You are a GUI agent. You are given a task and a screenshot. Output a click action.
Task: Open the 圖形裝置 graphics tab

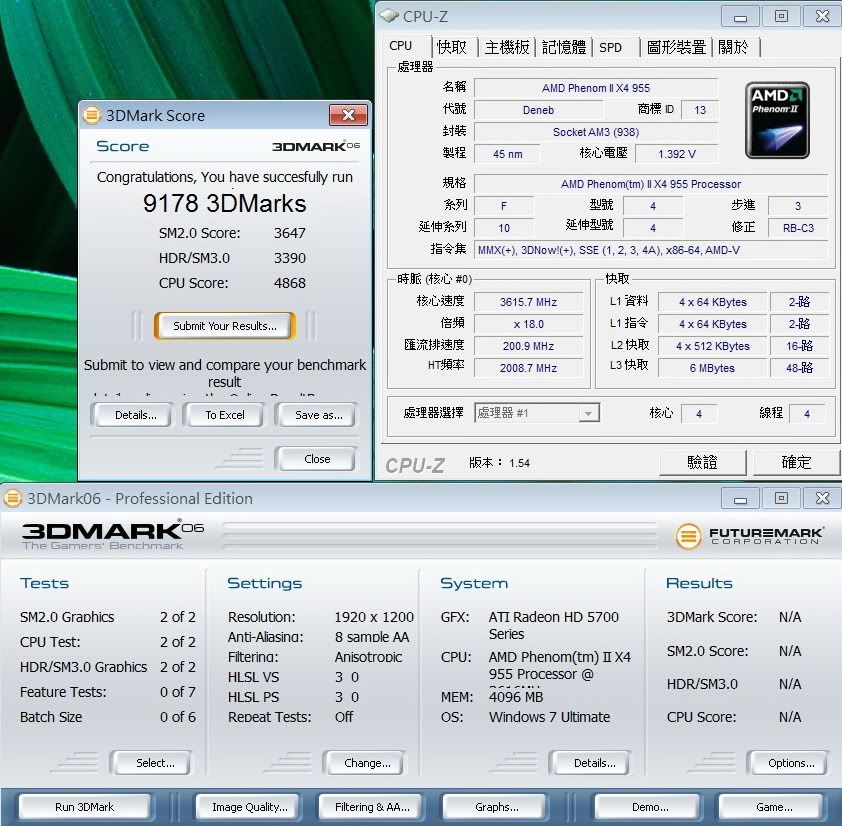coord(676,47)
